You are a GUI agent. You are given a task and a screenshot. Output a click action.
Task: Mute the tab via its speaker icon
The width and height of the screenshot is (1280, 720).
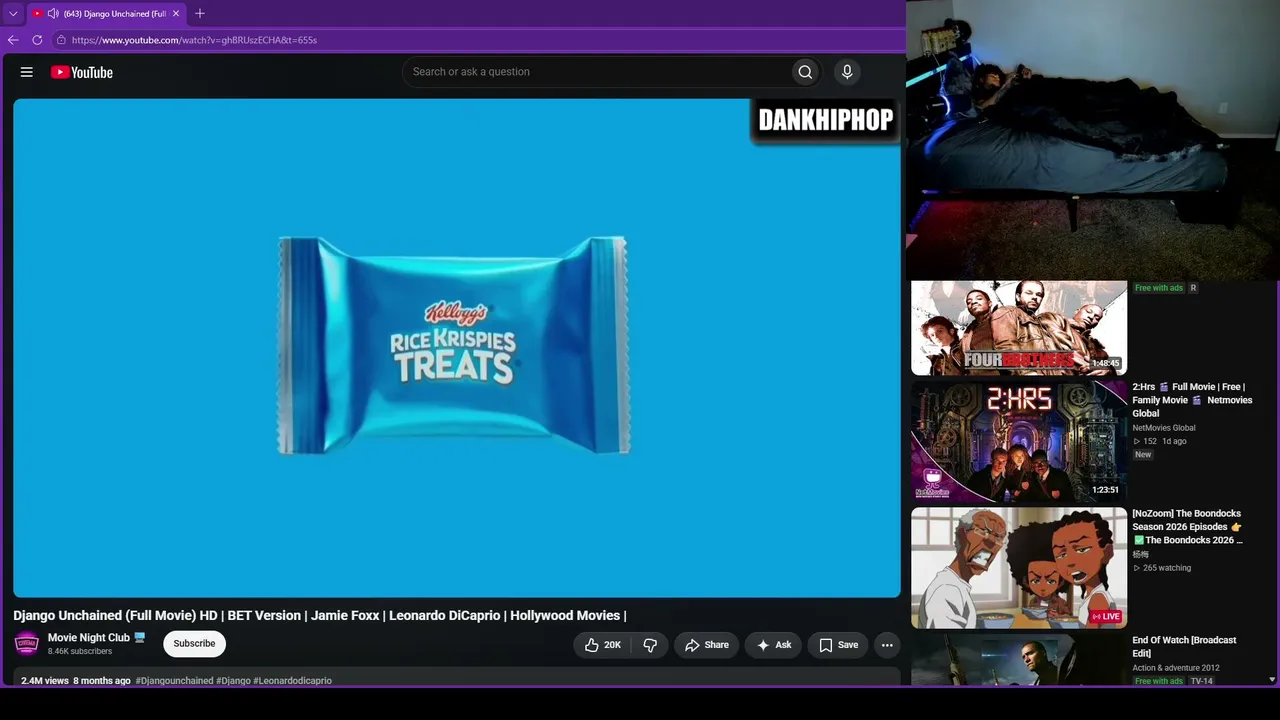pos(52,14)
